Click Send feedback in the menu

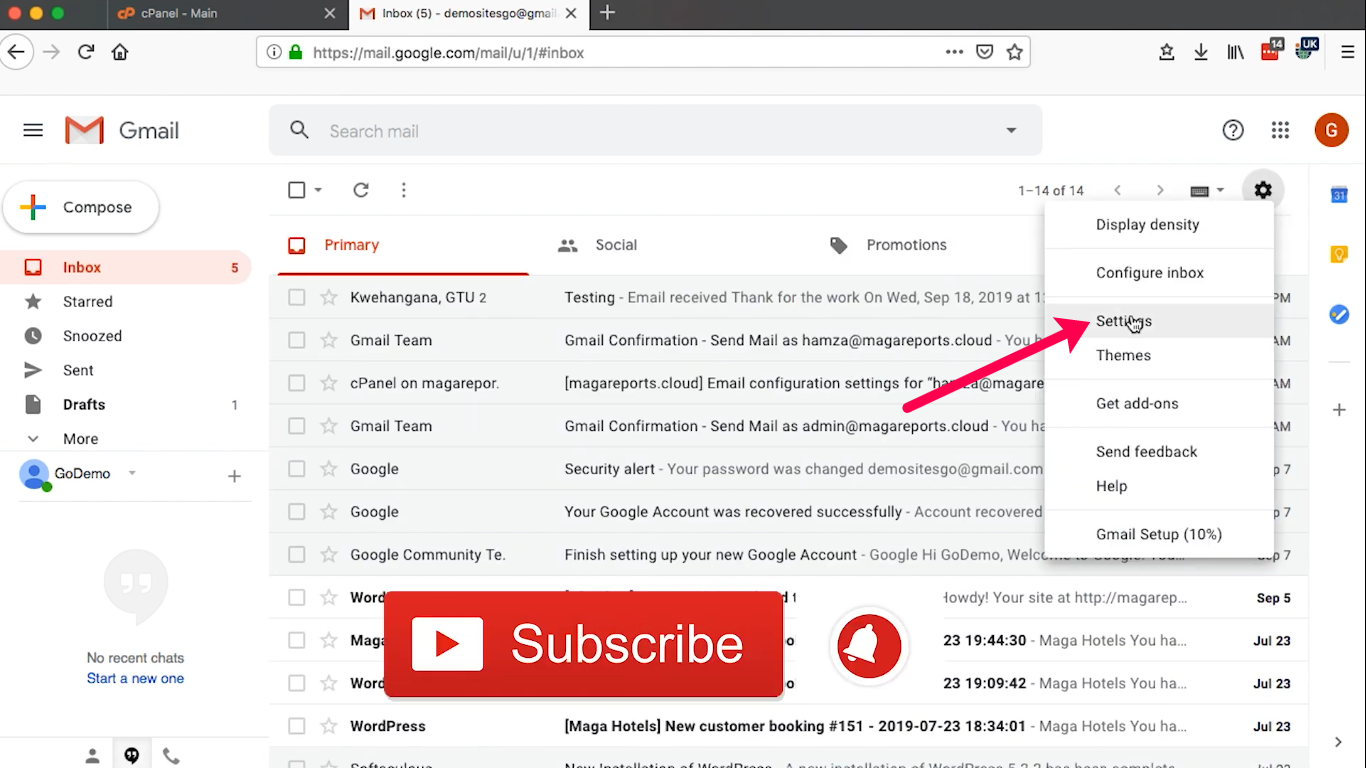click(x=1159, y=452)
